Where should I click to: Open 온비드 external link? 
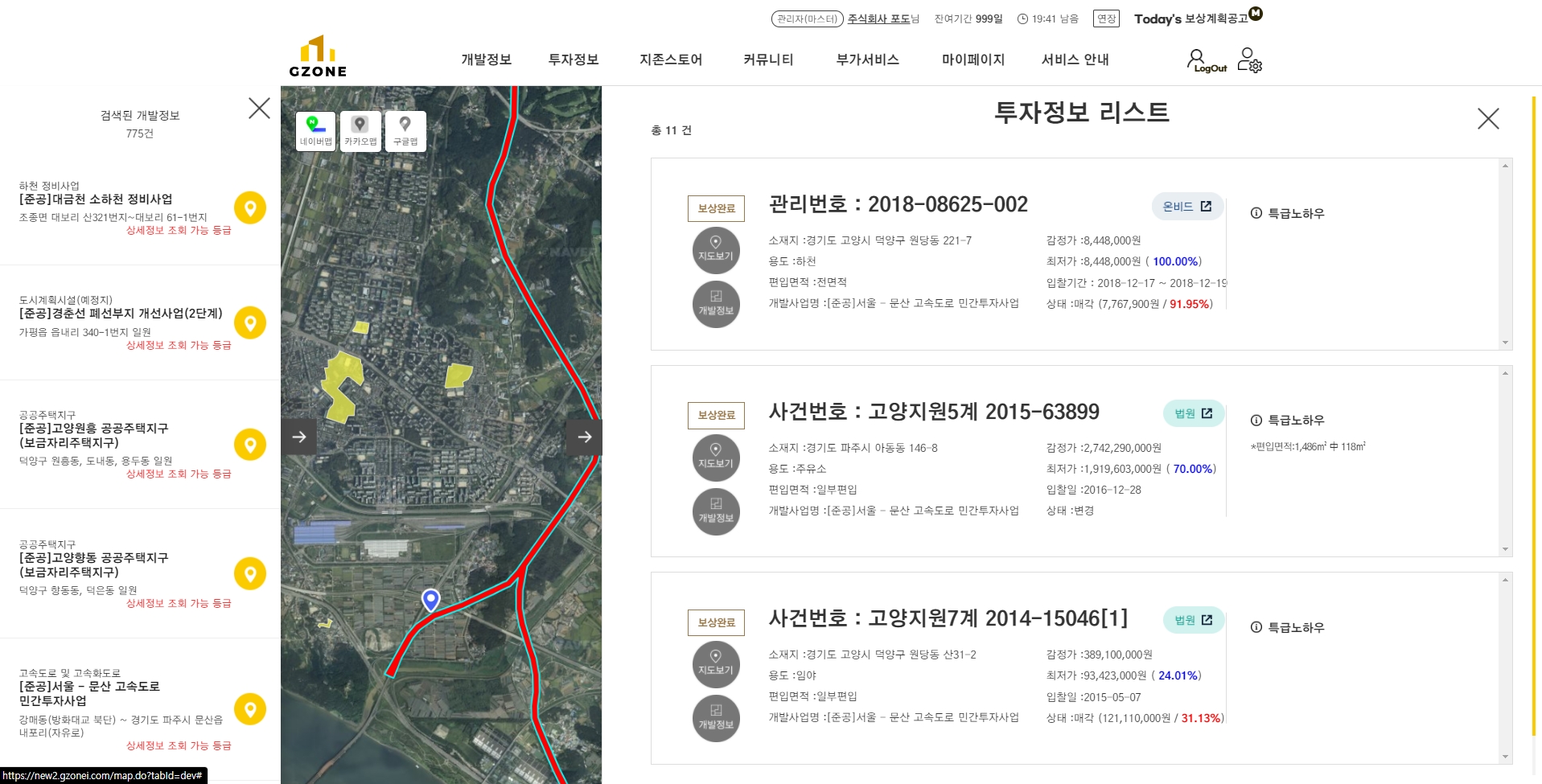click(x=1187, y=207)
